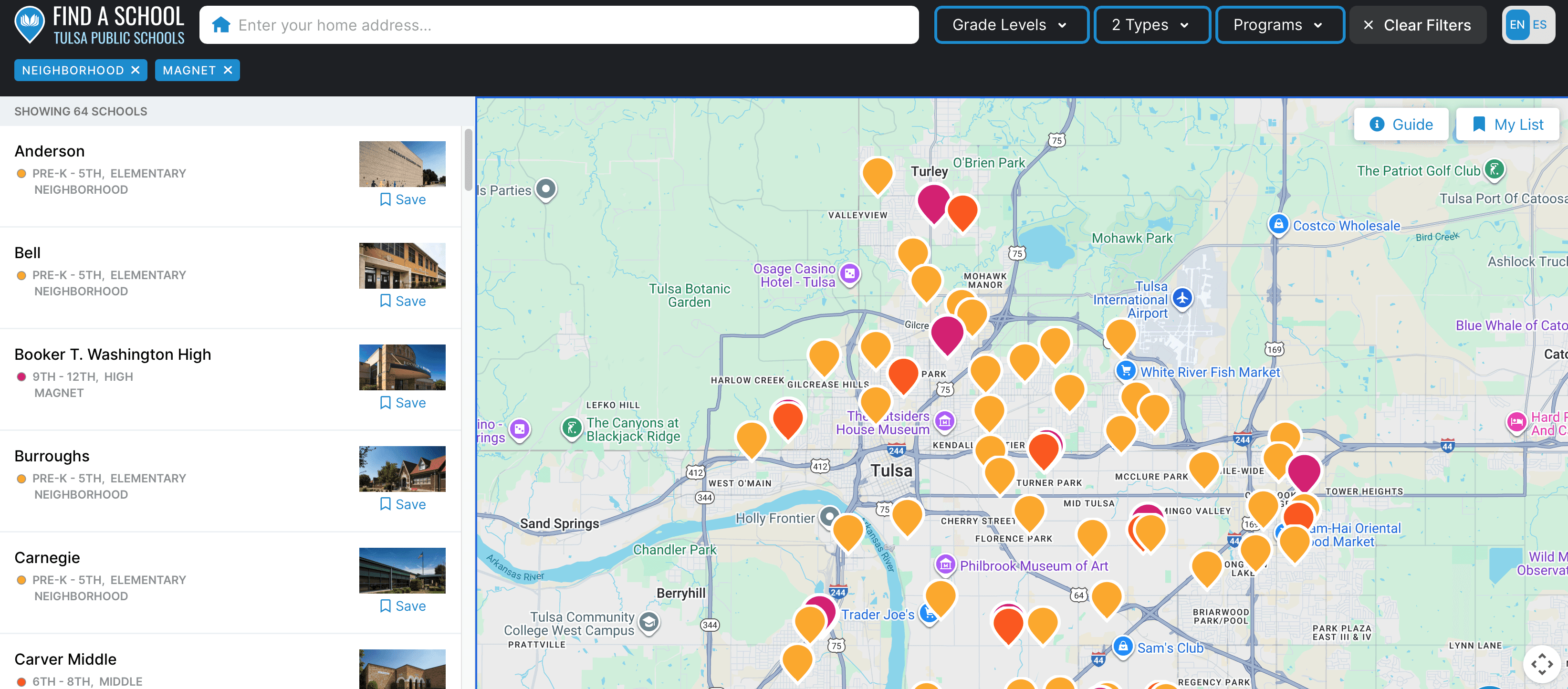Click the Carver Middle thumbnail photo
The height and width of the screenshot is (689, 1568).
pyautogui.click(x=402, y=669)
